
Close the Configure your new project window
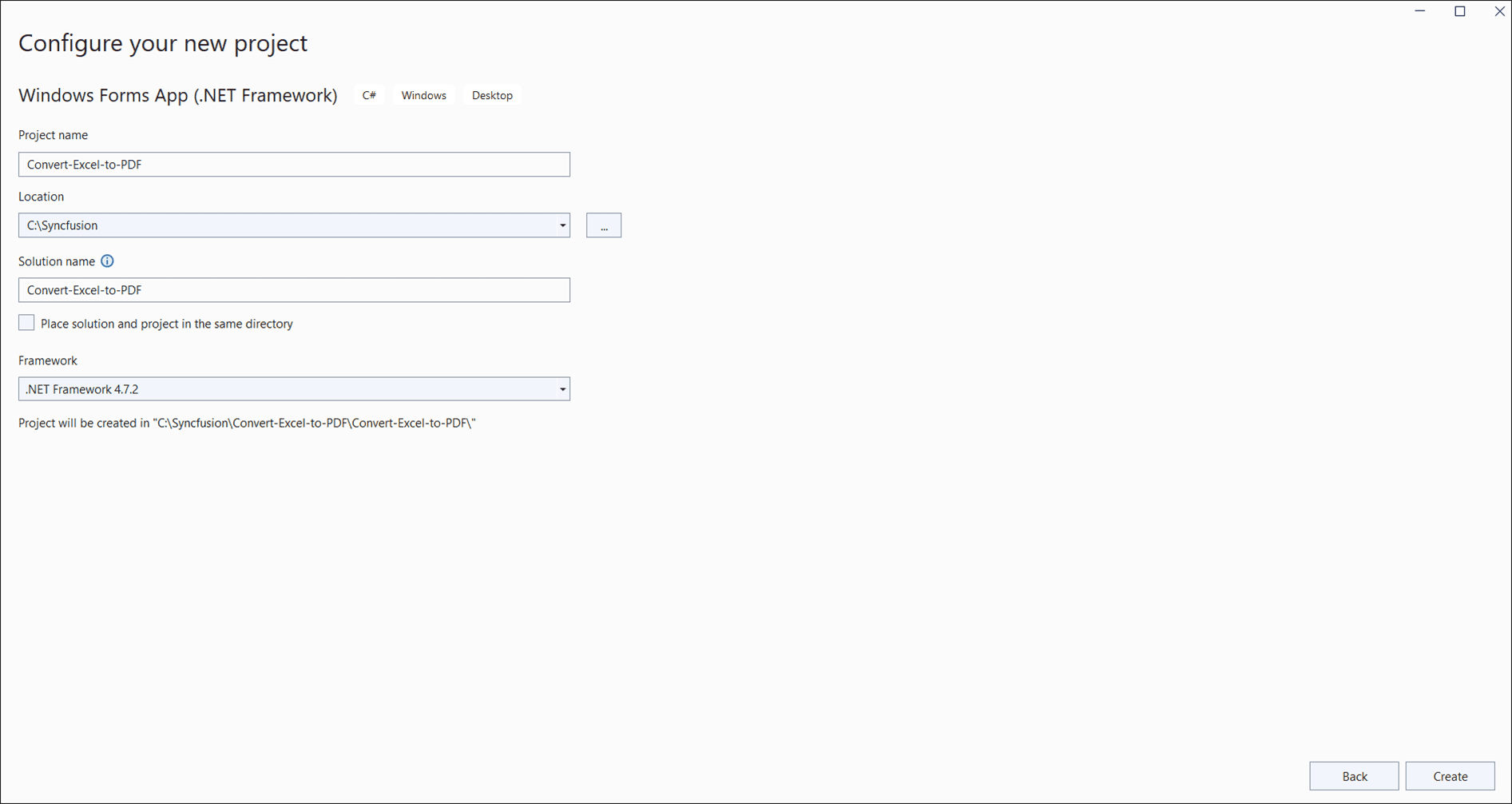pyautogui.click(x=1499, y=11)
